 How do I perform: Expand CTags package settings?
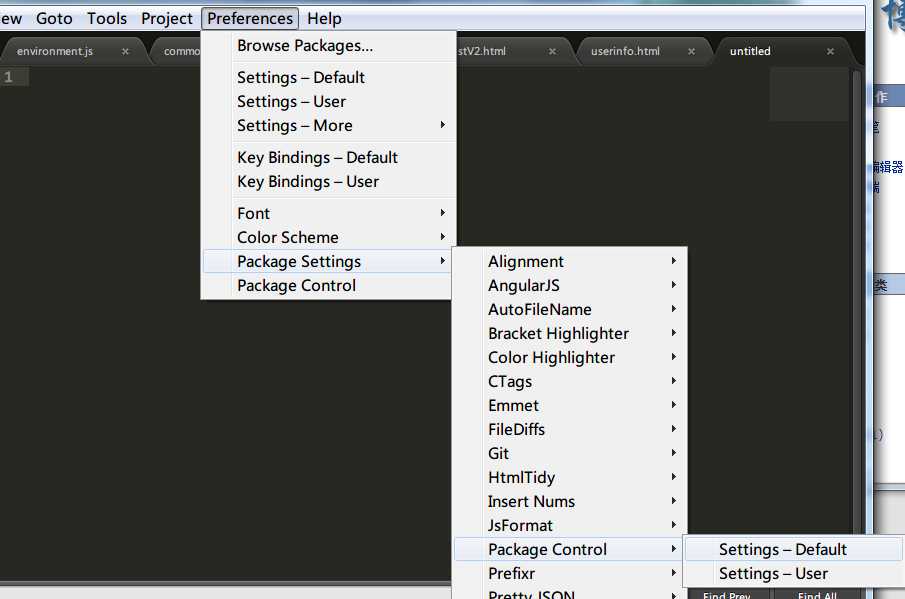point(569,381)
